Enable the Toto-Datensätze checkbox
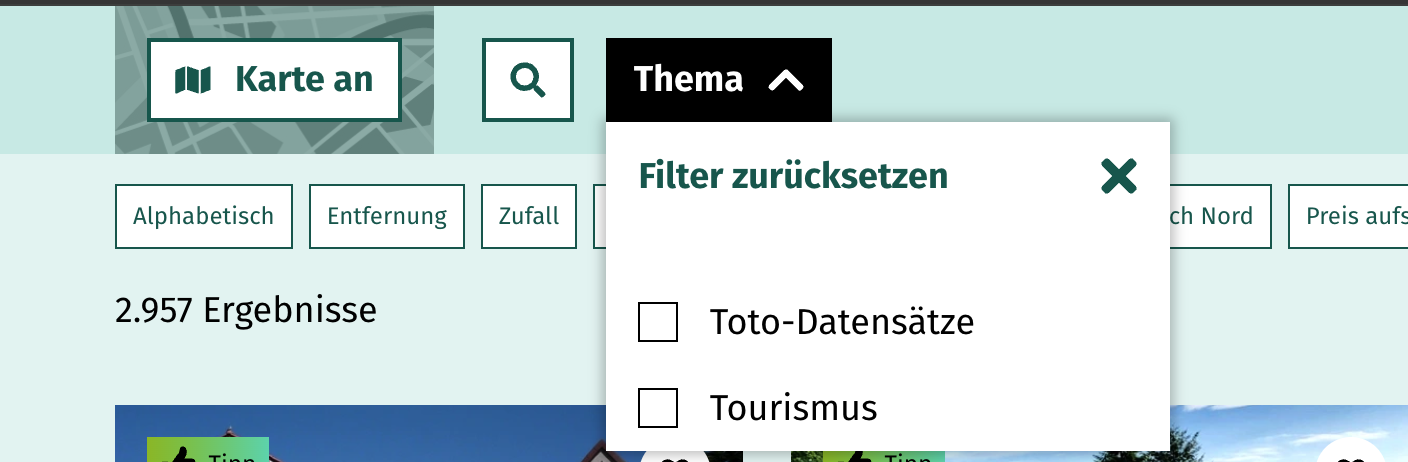This screenshot has height=462, width=1408. pos(658,322)
